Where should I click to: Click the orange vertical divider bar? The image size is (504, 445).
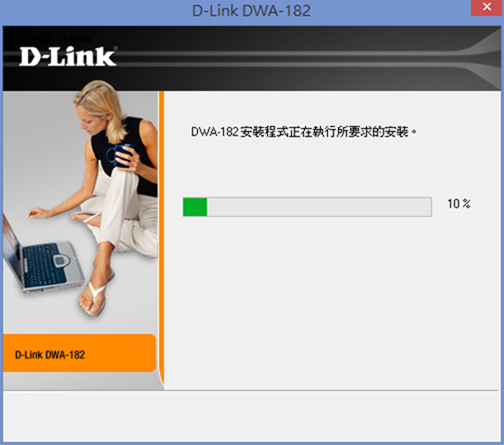coord(161,237)
